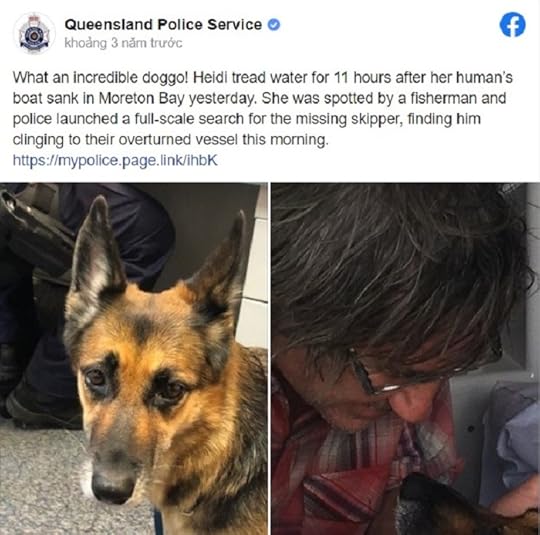Open the post timestamp 'khoảng 3 năm trước'
This screenshot has height=535, width=540.
[123, 43]
